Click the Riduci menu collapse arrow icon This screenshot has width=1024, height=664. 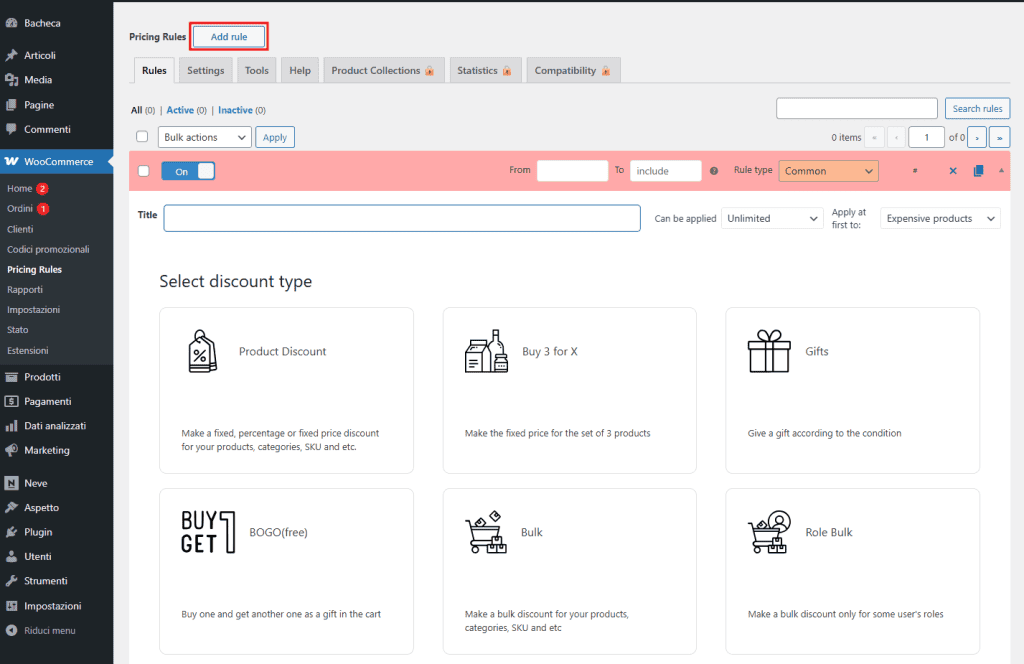point(11,631)
